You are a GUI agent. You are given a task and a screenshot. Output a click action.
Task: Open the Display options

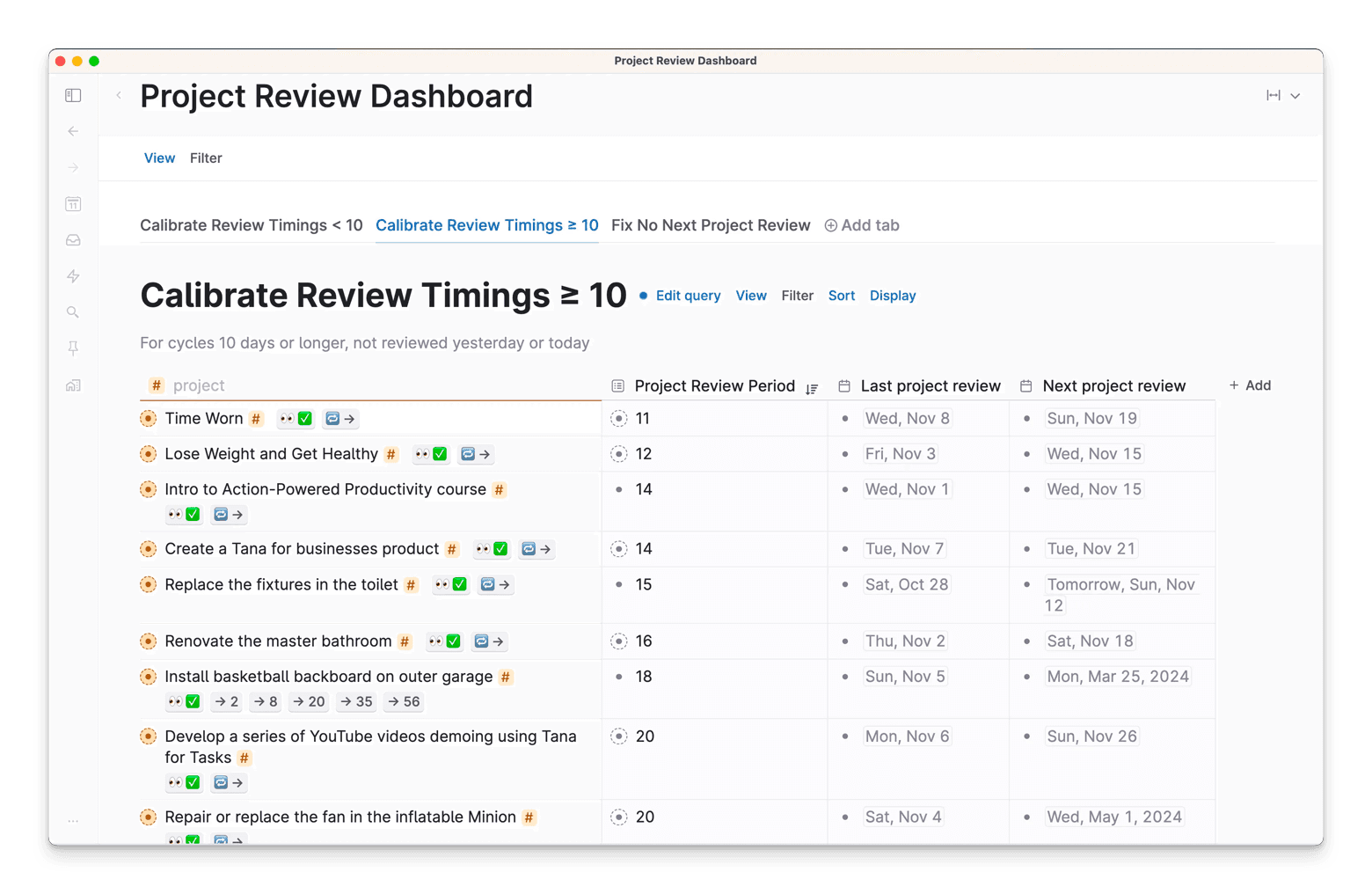[893, 296]
